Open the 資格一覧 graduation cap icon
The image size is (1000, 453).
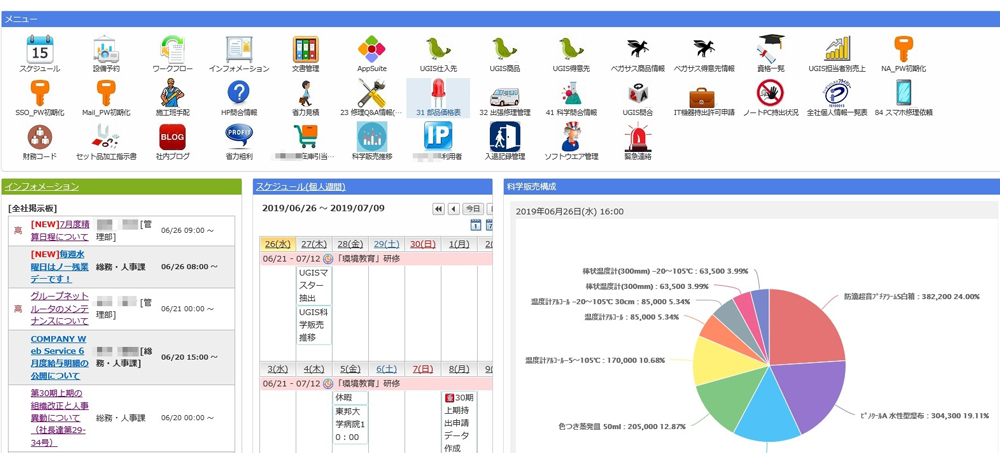pos(770,49)
